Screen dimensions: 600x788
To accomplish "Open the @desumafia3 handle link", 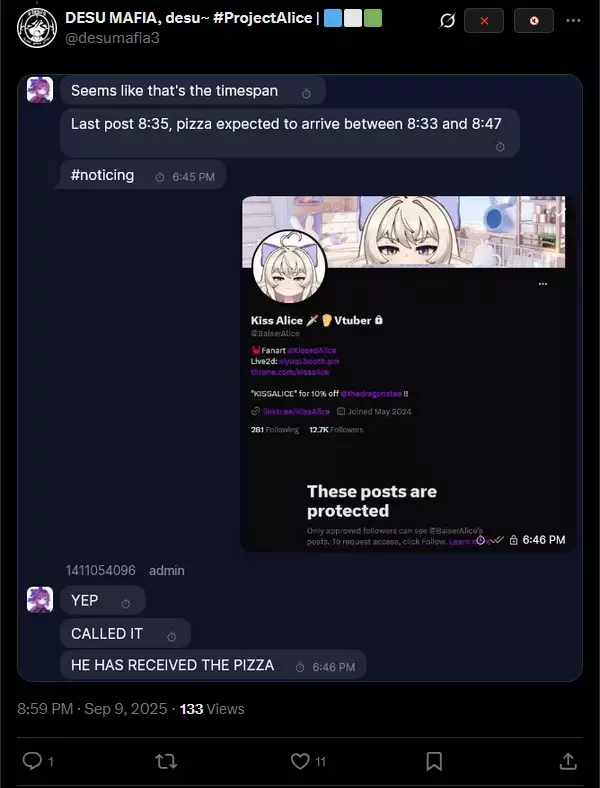I will pos(112,38).
